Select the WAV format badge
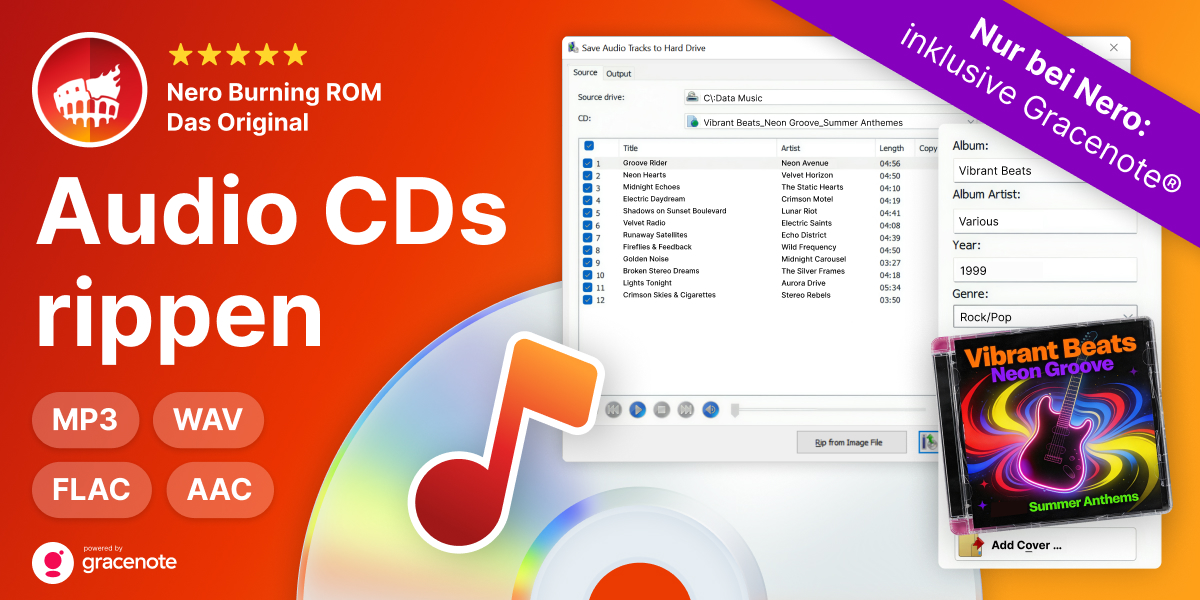 tap(208, 420)
